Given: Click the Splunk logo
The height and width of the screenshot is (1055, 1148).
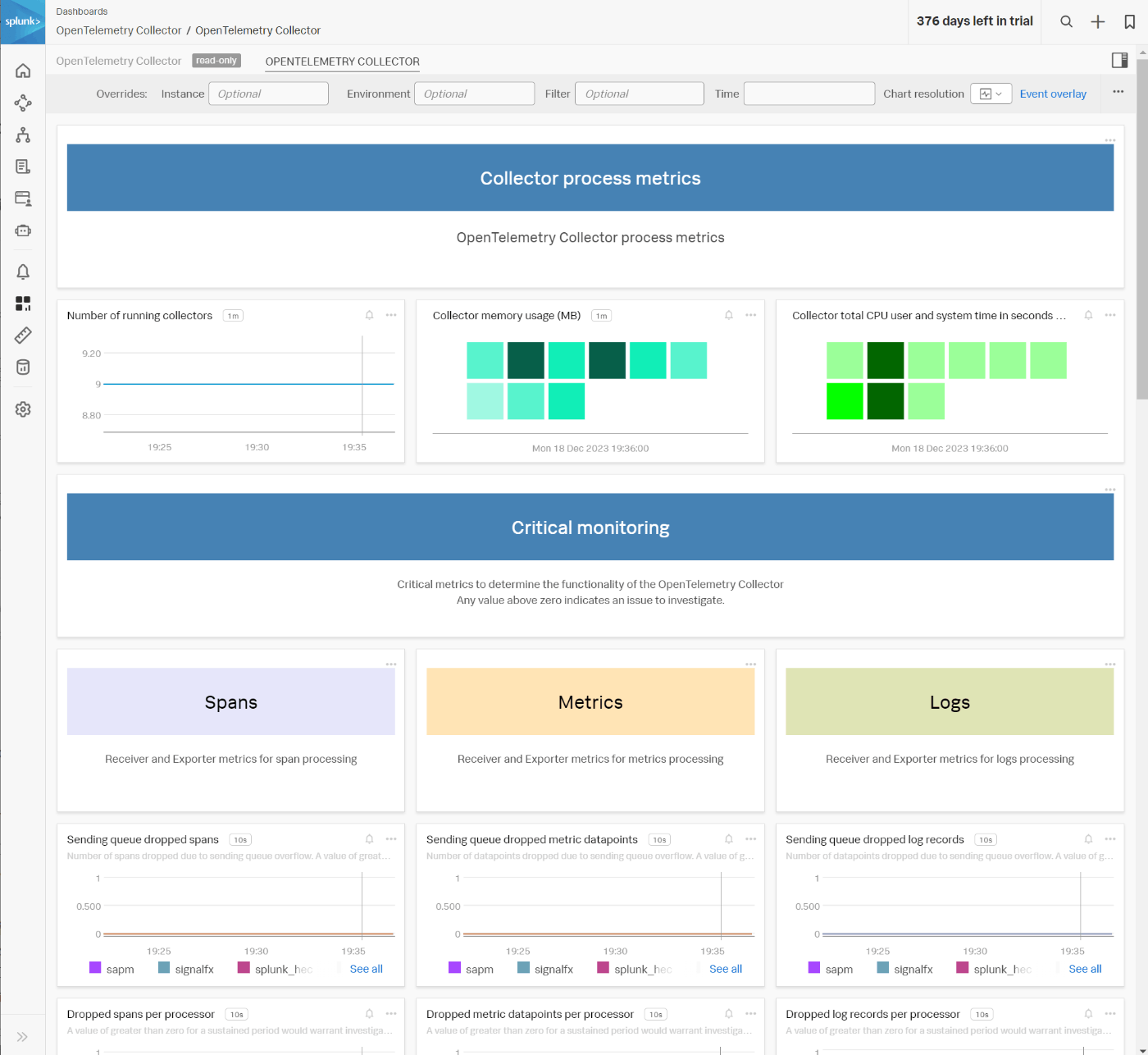Looking at the screenshot, I should click(22, 21).
